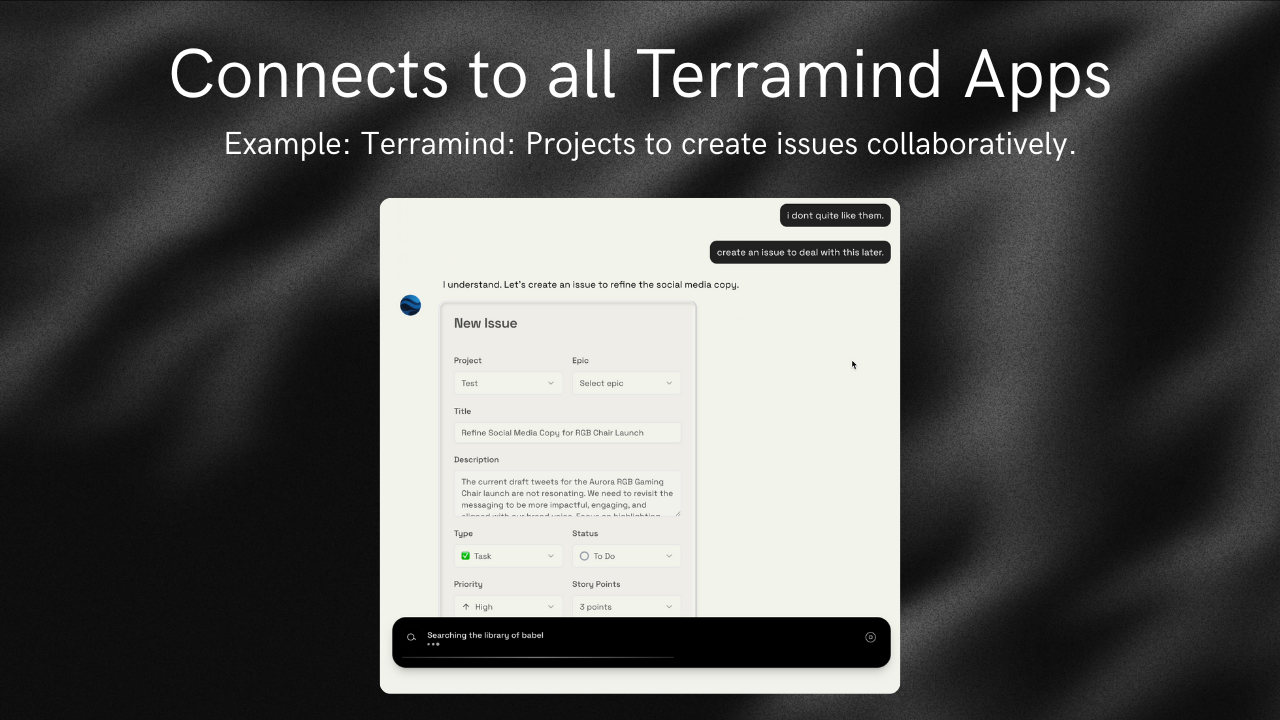Click the 'create an issue to deal with this later.' message
Screen dimensions: 1280x720
pyautogui.click(x=800, y=252)
